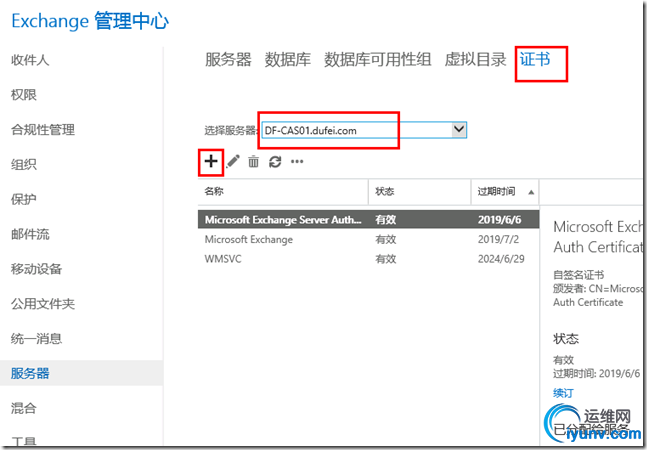
Task: Open 收件人 in the sidebar
Action: [30, 60]
